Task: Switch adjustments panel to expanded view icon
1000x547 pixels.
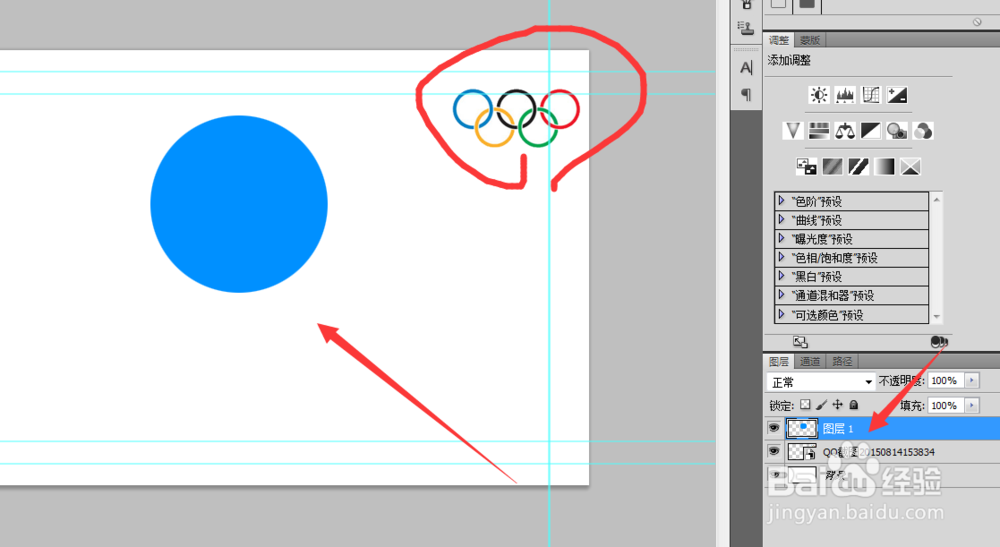Action: pos(800,342)
